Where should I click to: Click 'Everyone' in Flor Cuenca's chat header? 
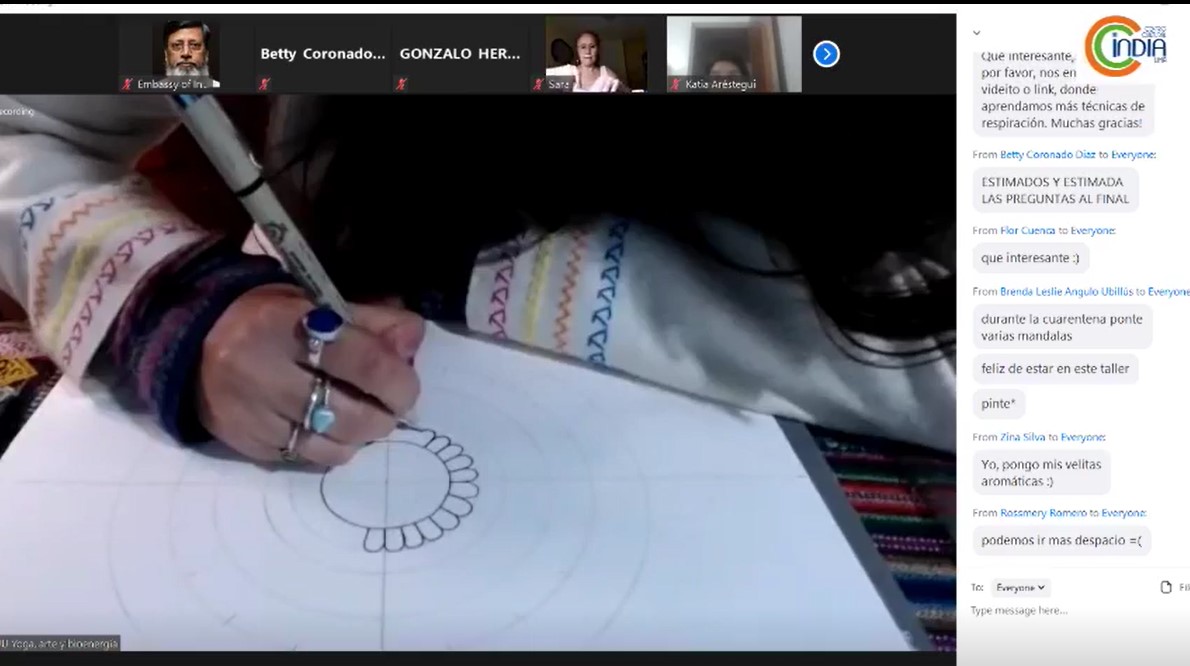click(1093, 231)
